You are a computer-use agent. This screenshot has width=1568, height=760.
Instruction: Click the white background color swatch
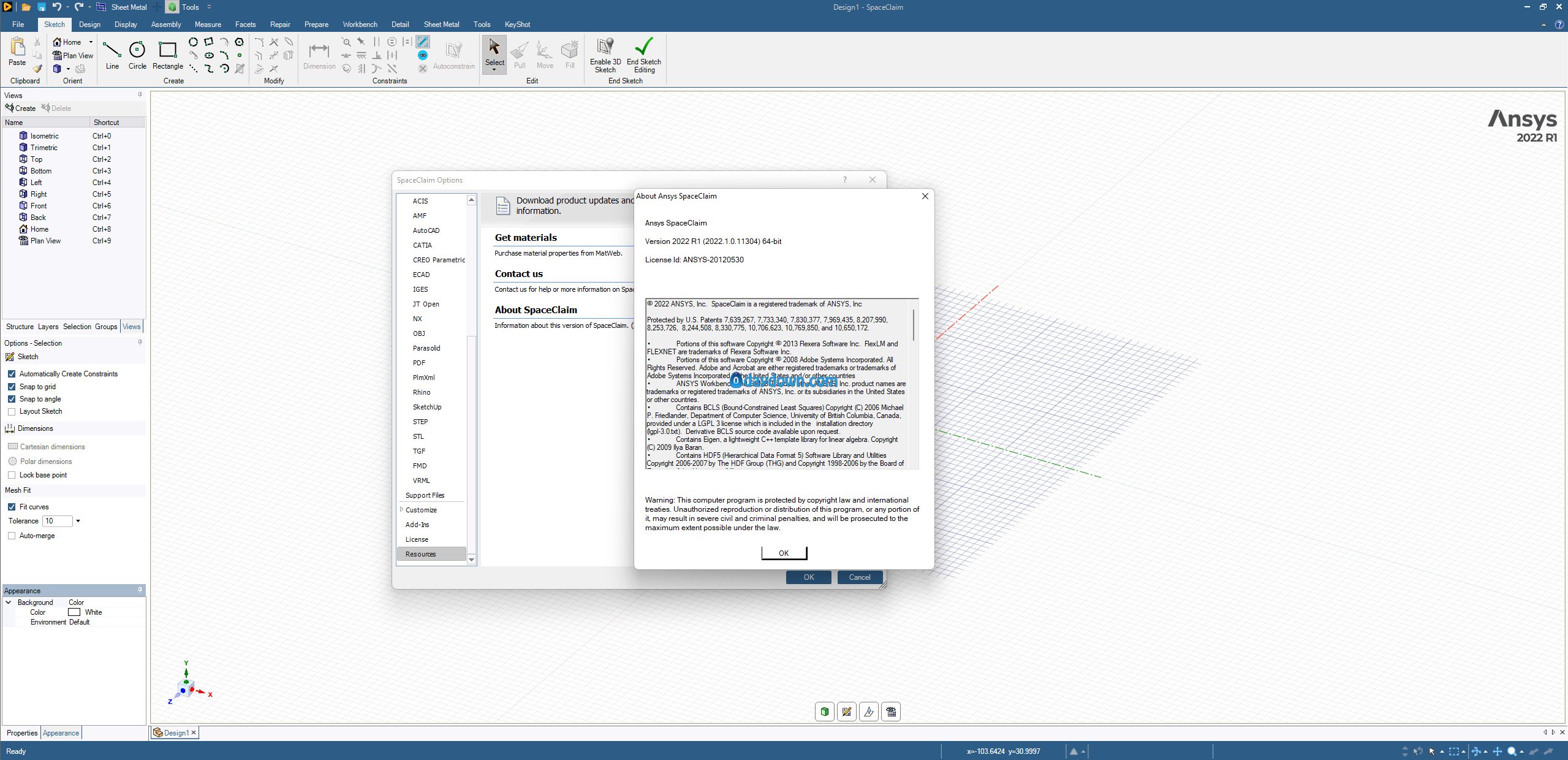[x=74, y=612]
